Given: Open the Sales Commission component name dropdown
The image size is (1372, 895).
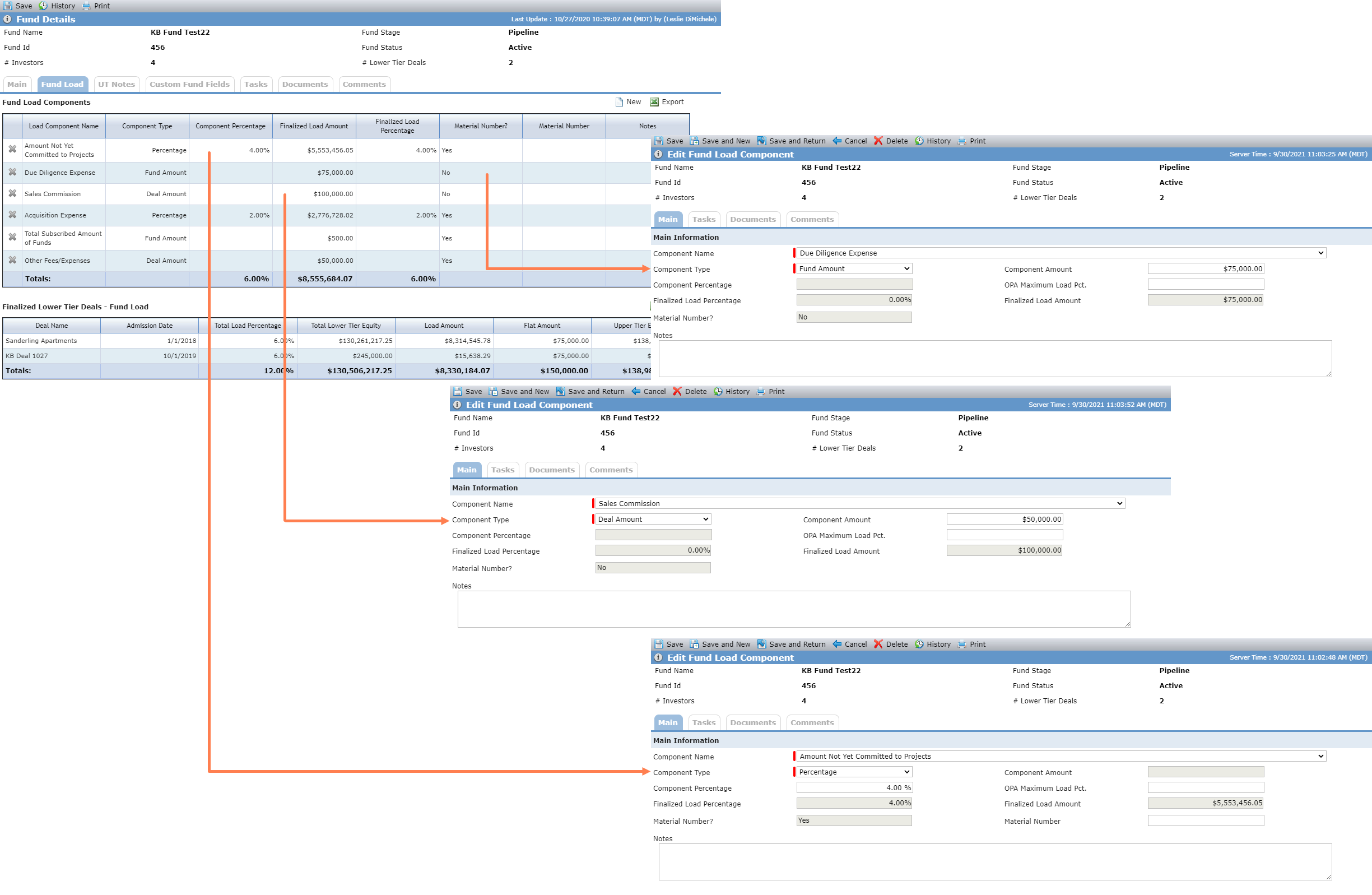Looking at the screenshot, I should pyautogui.click(x=859, y=503).
